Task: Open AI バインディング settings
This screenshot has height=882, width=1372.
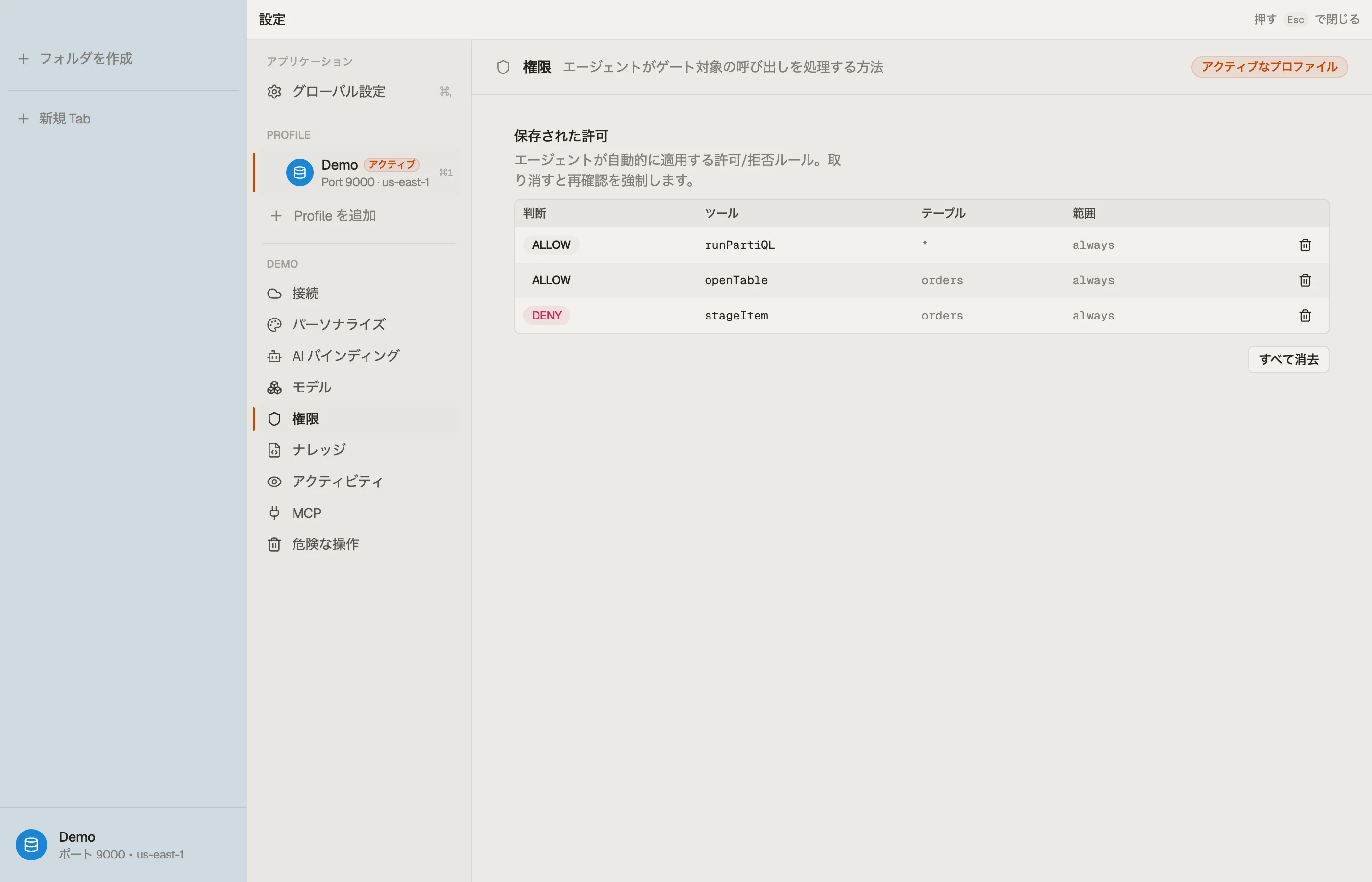Action: point(359,356)
